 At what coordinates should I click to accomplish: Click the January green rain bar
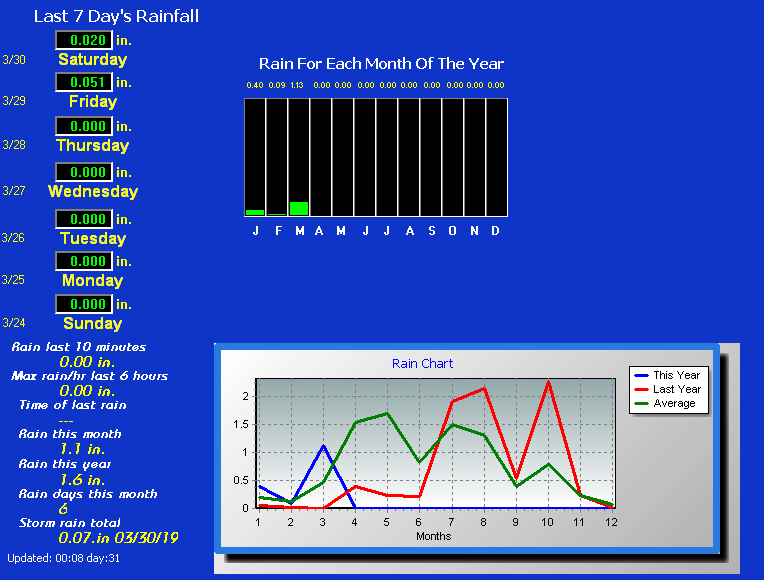(x=255, y=213)
